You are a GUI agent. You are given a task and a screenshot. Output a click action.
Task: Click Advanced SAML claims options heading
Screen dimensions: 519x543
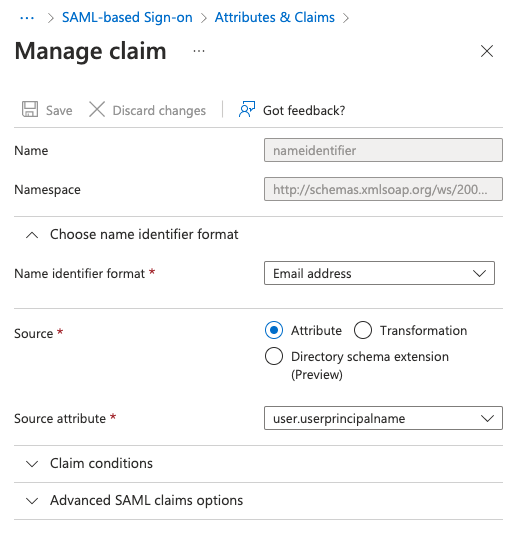(146, 500)
